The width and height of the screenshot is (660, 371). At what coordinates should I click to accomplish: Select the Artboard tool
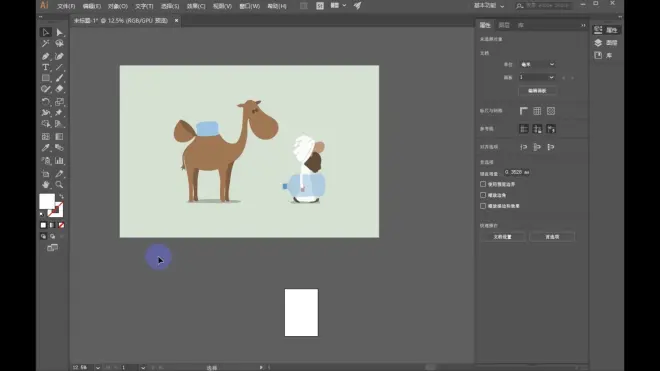click(45, 173)
